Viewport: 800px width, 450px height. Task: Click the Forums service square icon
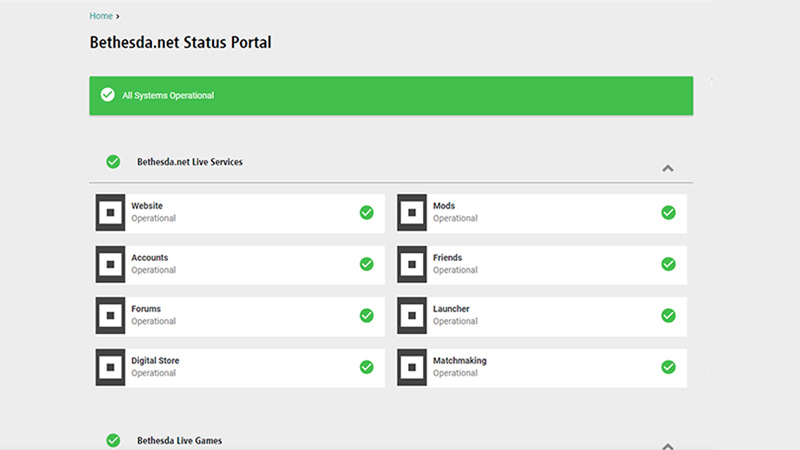point(110,315)
